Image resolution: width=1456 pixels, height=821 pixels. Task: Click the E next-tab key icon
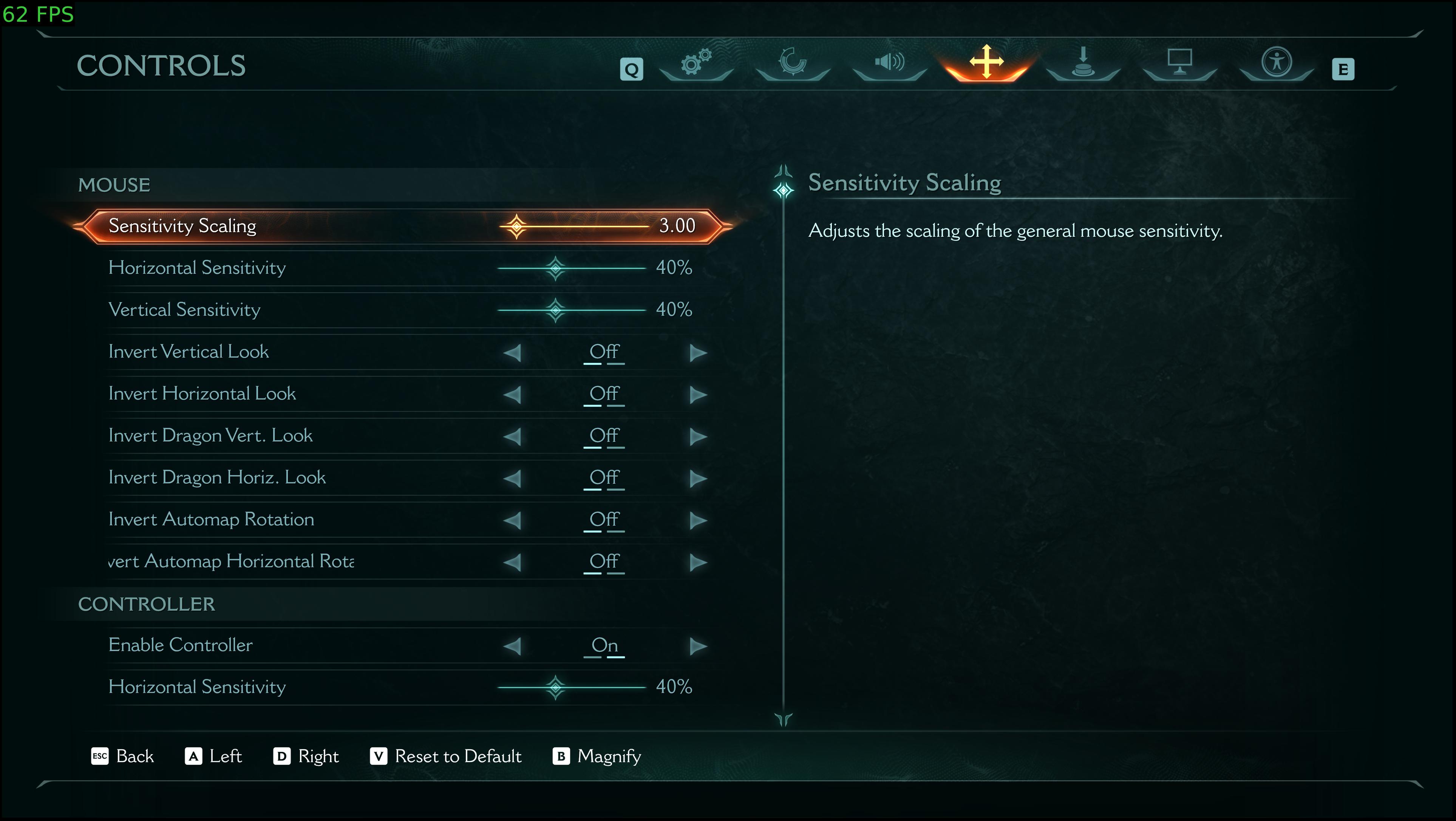point(1343,69)
